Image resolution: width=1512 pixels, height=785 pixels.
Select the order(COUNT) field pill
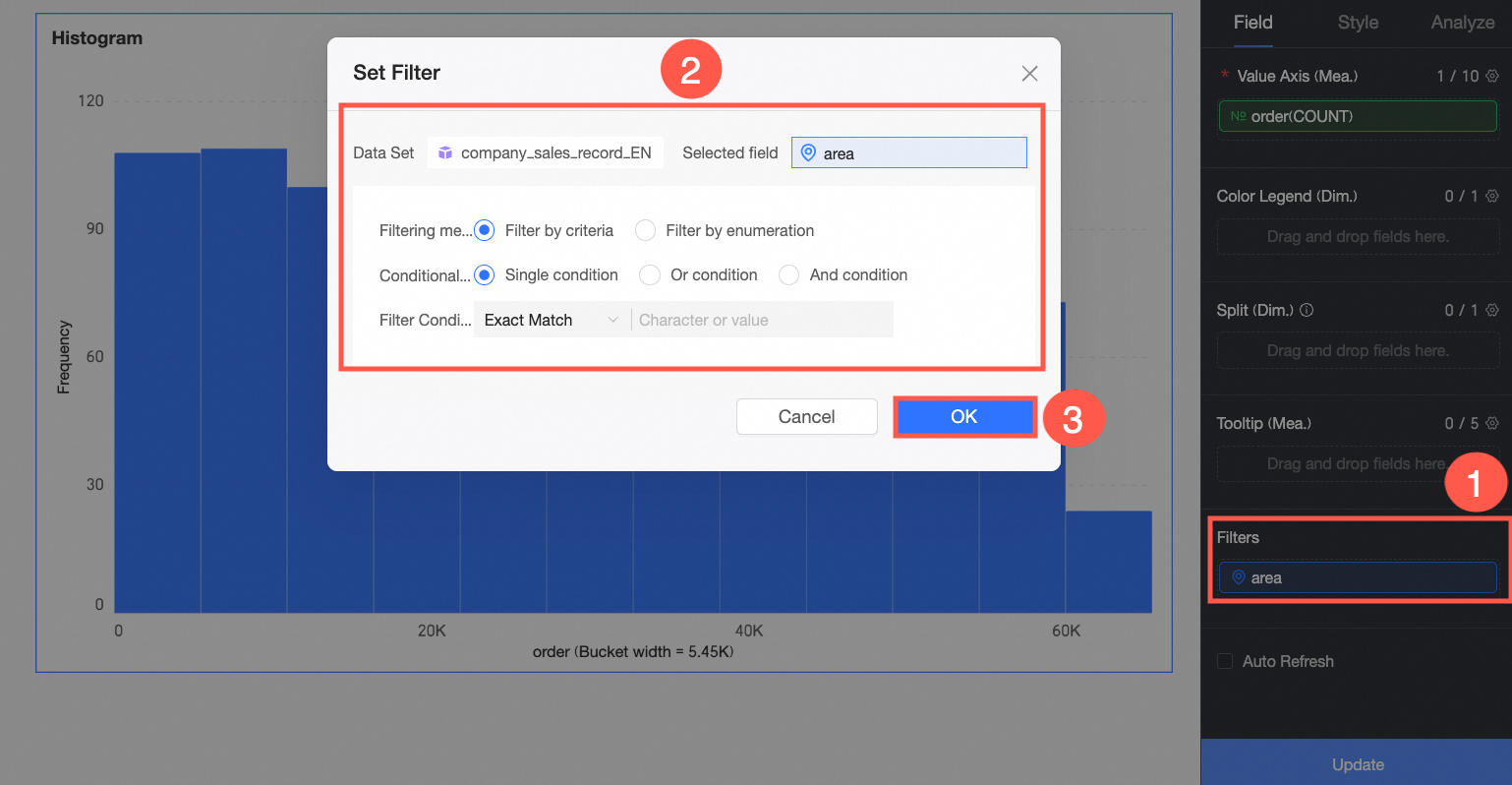click(1358, 116)
